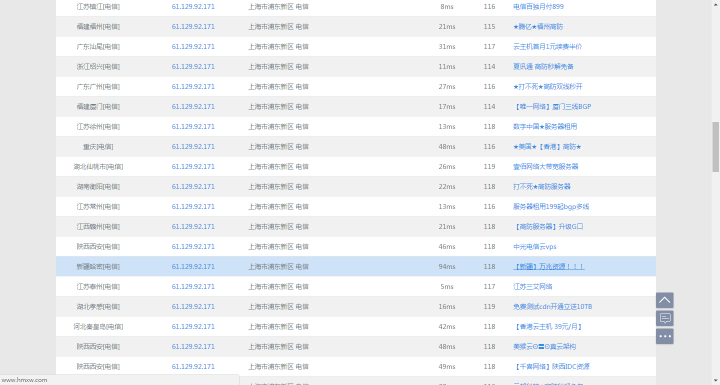720x385 pixels.
Task: Select the 江西赣州[电信] node cell
Action: coord(98,226)
